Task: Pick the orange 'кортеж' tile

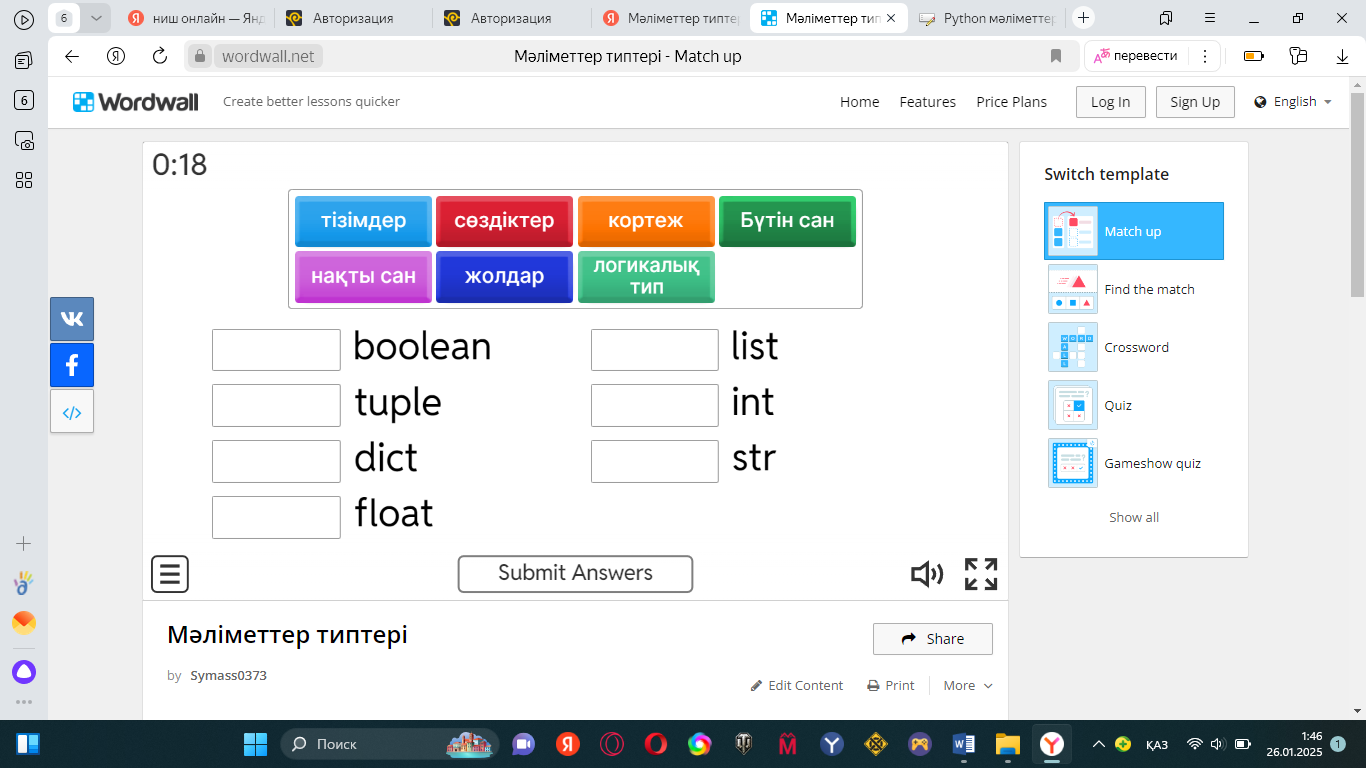Action: coord(646,221)
